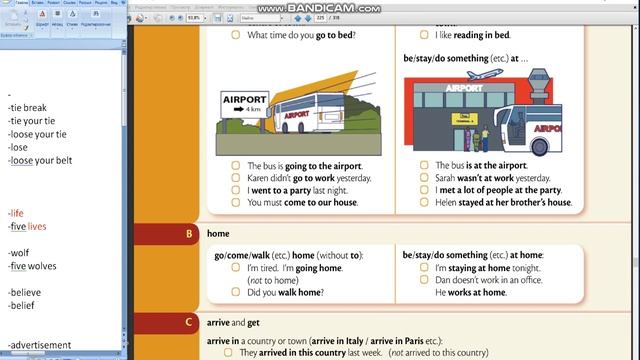Image resolution: width=640 pixels, height=360 pixels.
Task: Click the Copy icon in Word clipboard group
Action: pos(26,20)
